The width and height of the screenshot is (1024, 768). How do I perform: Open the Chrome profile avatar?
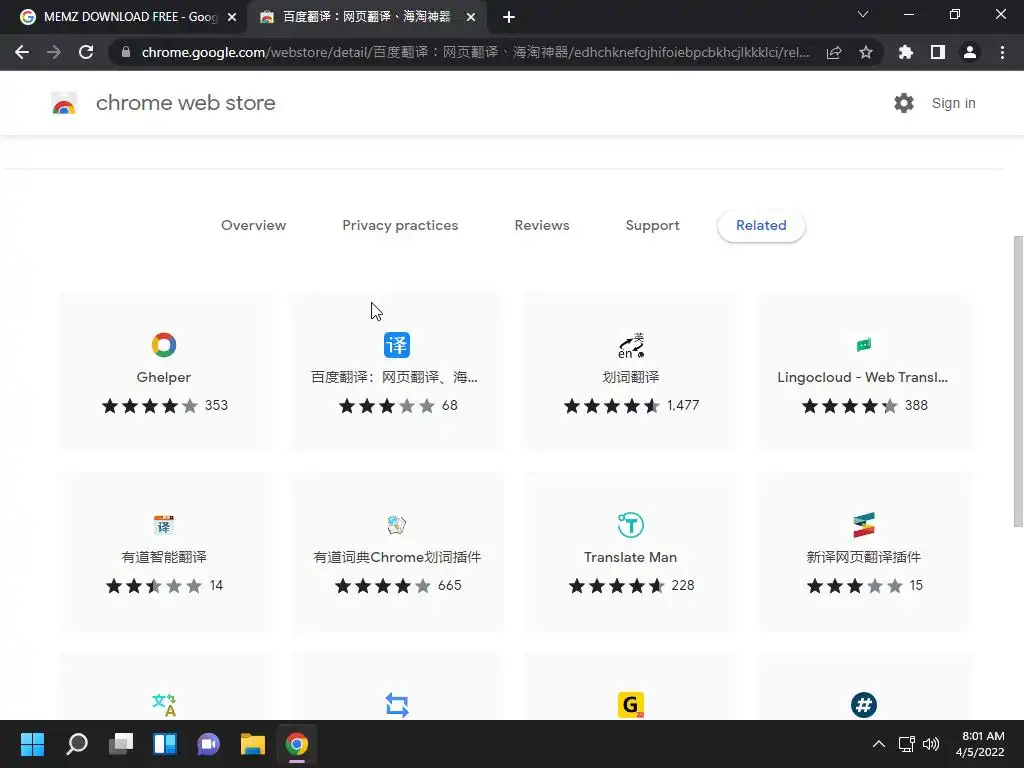tap(970, 52)
